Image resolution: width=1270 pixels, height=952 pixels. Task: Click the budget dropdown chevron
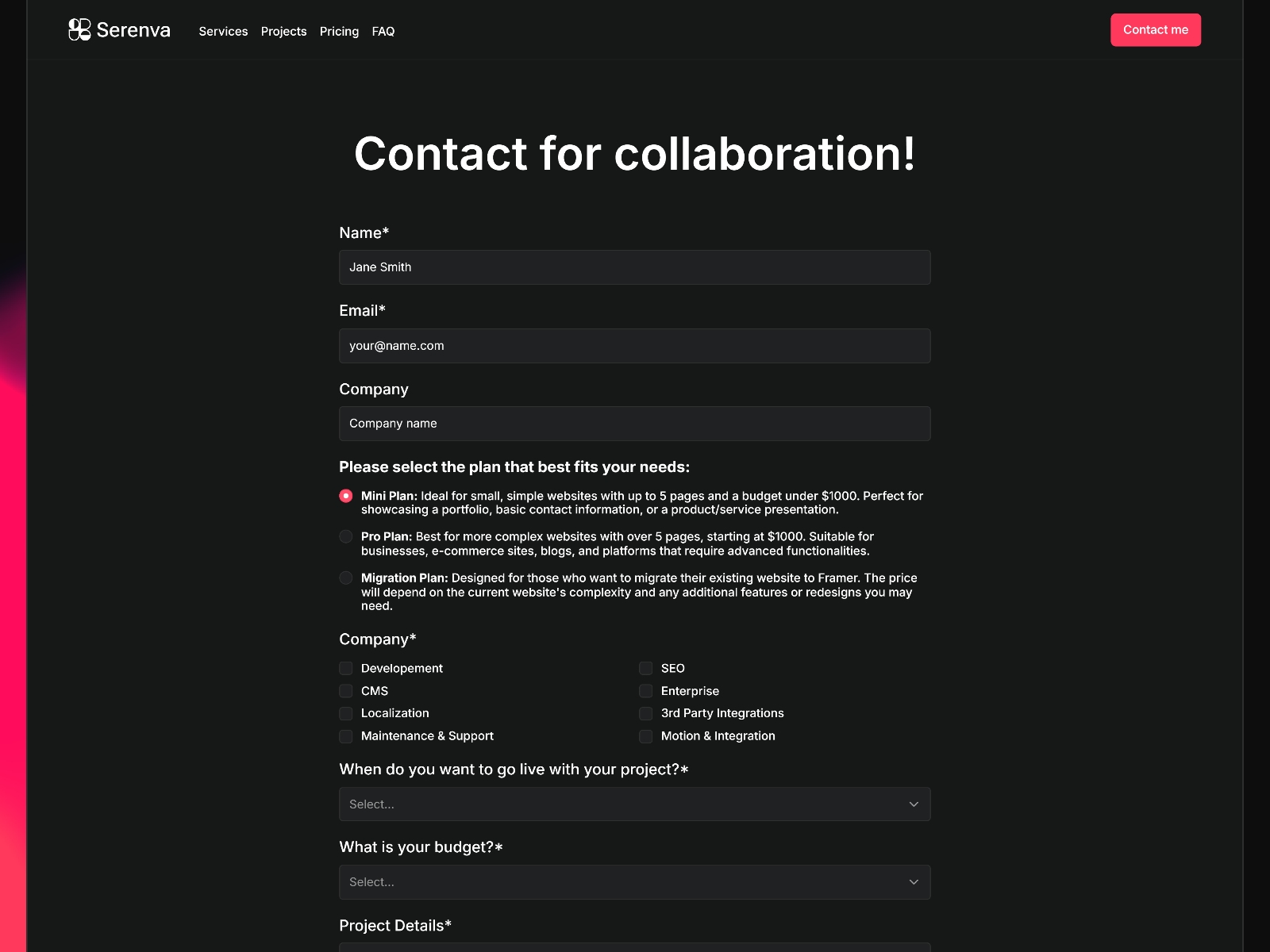913,881
